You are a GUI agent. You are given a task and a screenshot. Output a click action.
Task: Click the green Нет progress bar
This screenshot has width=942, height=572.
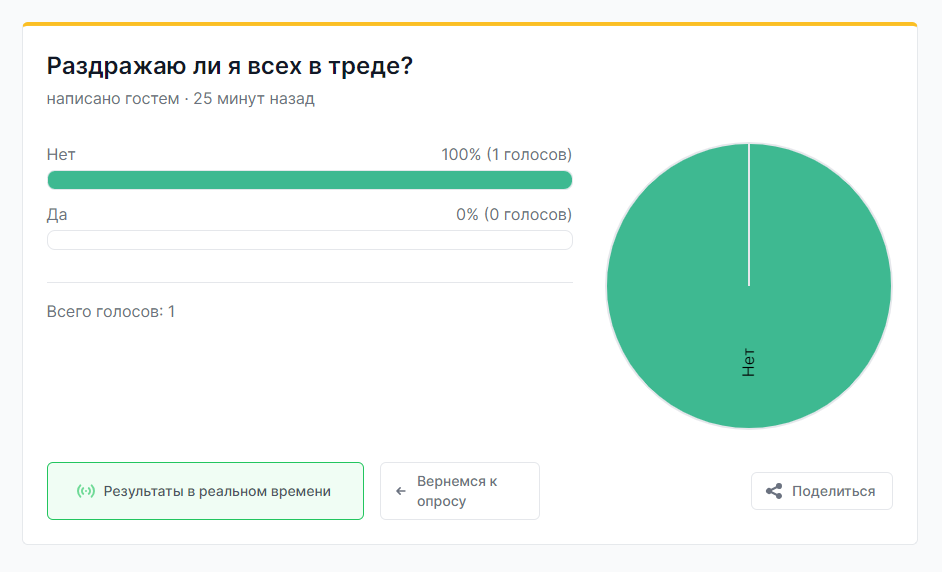tap(309, 180)
